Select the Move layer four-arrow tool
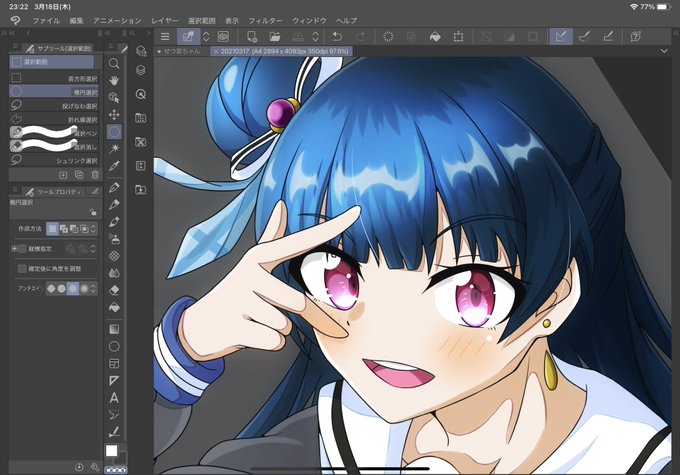 pos(114,115)
